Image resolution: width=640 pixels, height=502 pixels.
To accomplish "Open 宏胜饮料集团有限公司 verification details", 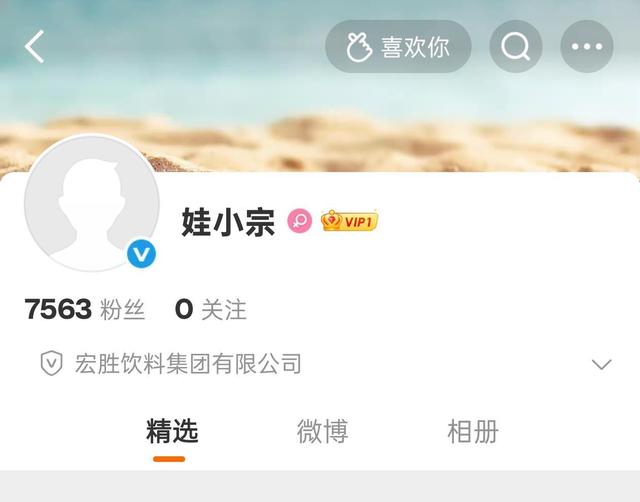I will (188, 363).
